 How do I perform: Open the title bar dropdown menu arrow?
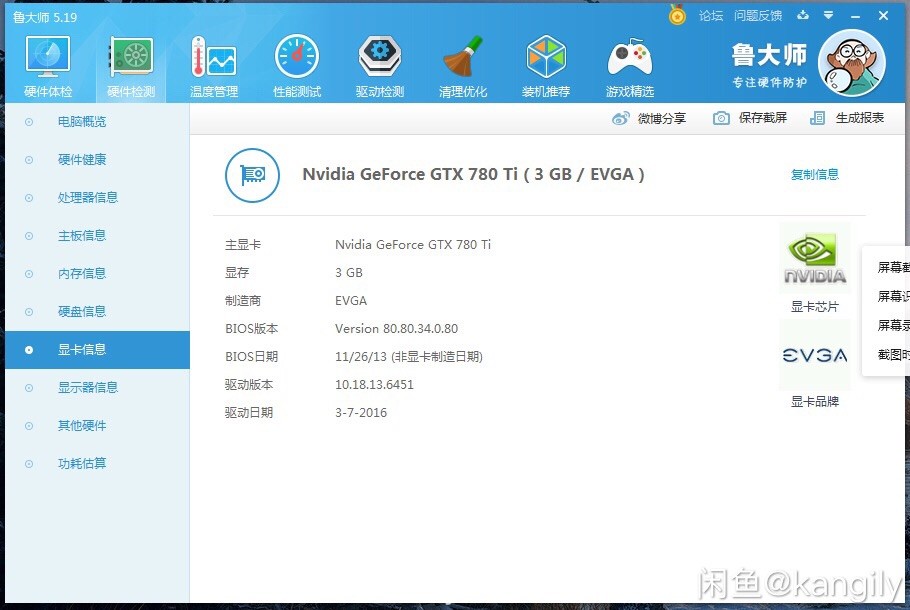pyautogui.click(x=829, y=15)
